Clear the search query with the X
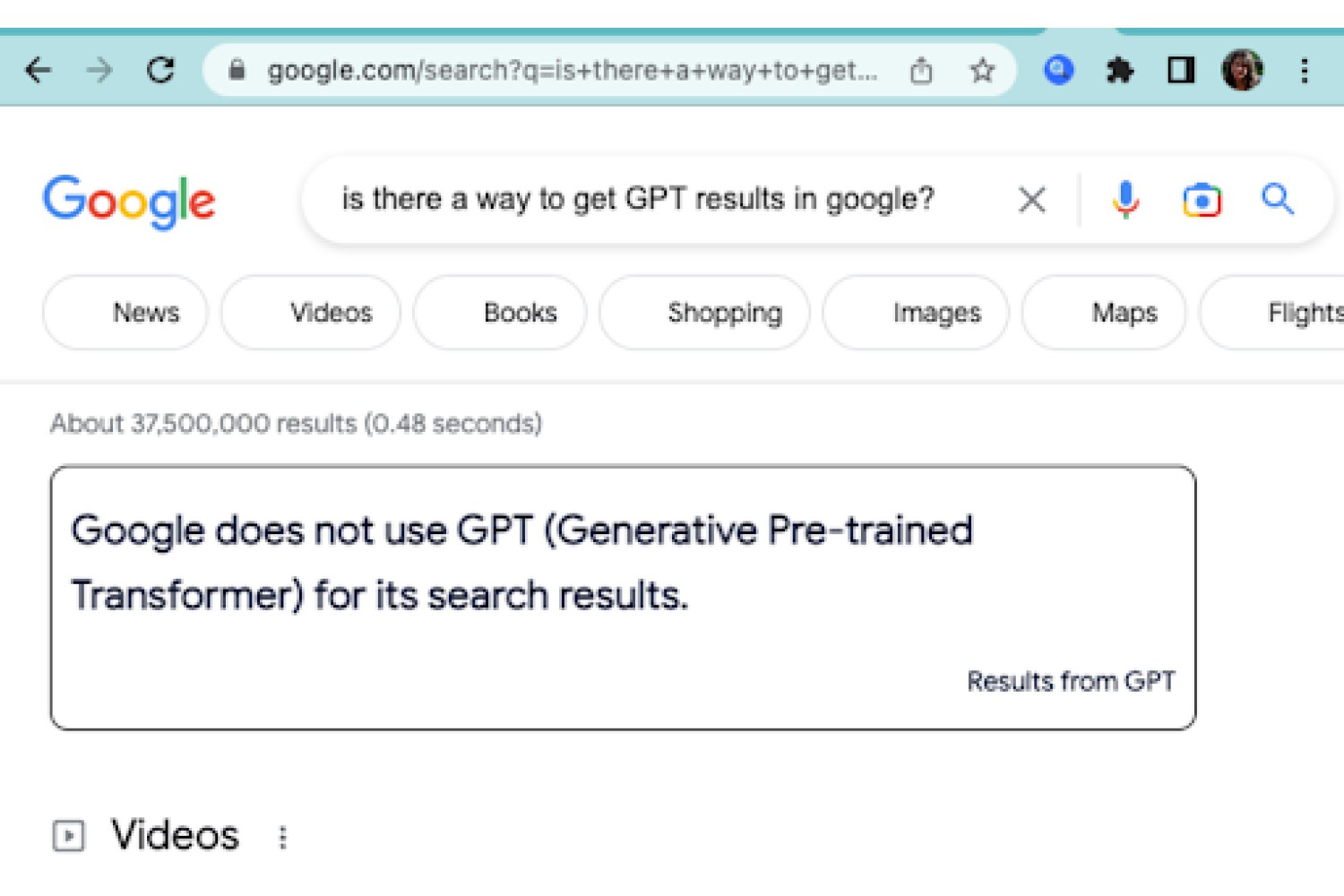 pos(1032,200)
